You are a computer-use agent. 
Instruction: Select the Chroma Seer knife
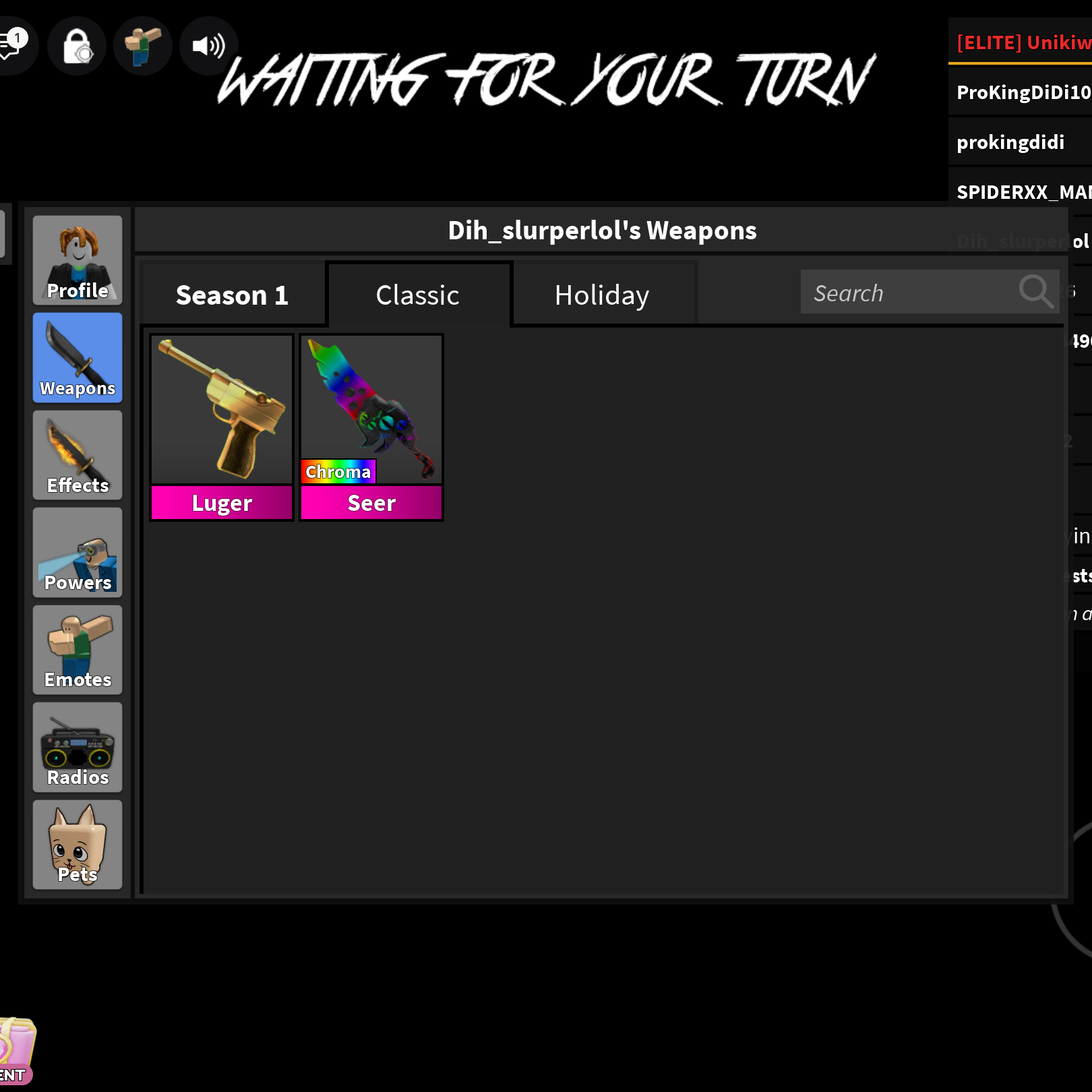371,427
